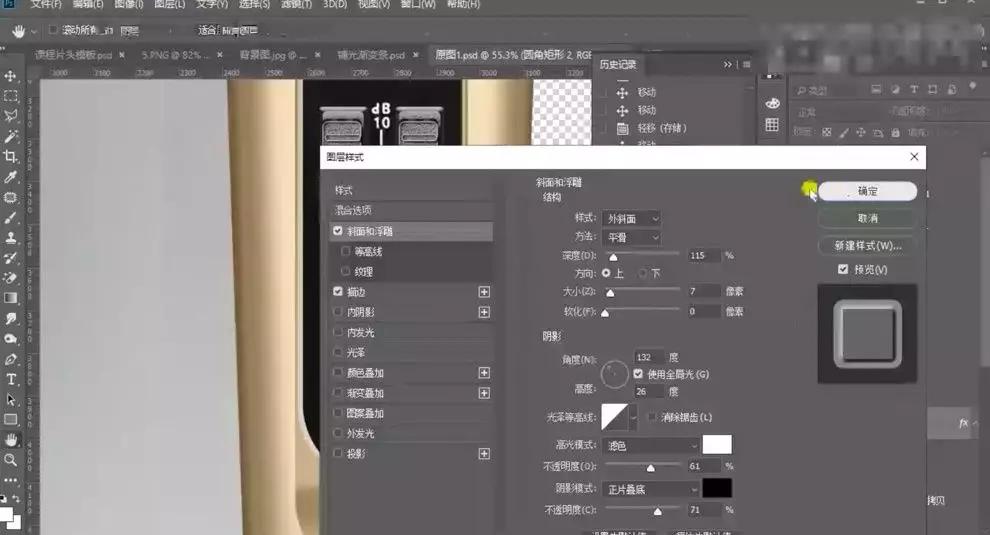990x535 pixels.
Task: Open the 文件 menu
Action: pyautogui.click(x=46, y=4)
